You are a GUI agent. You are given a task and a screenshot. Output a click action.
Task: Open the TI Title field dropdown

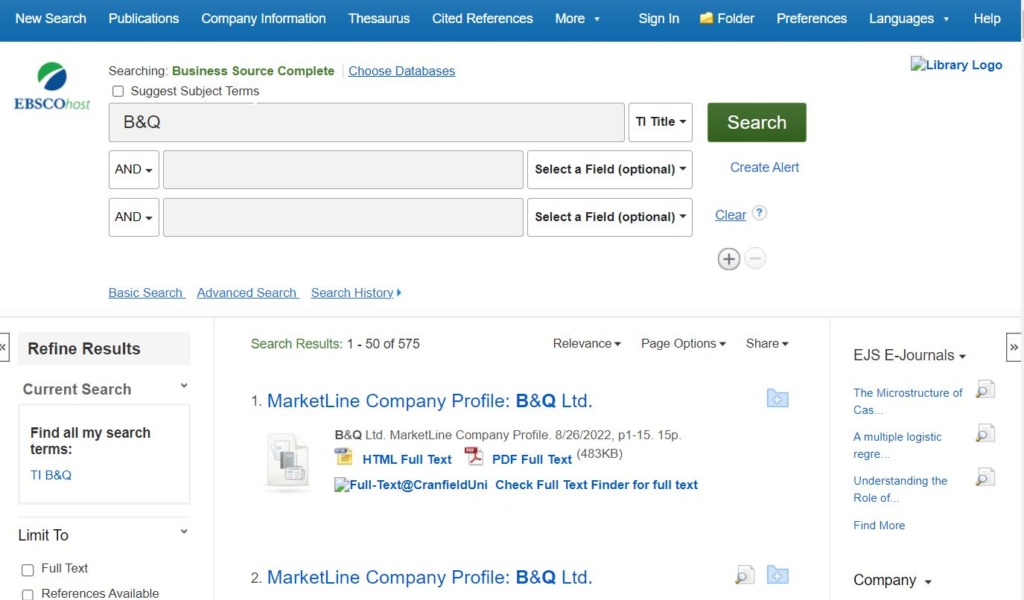661,122
